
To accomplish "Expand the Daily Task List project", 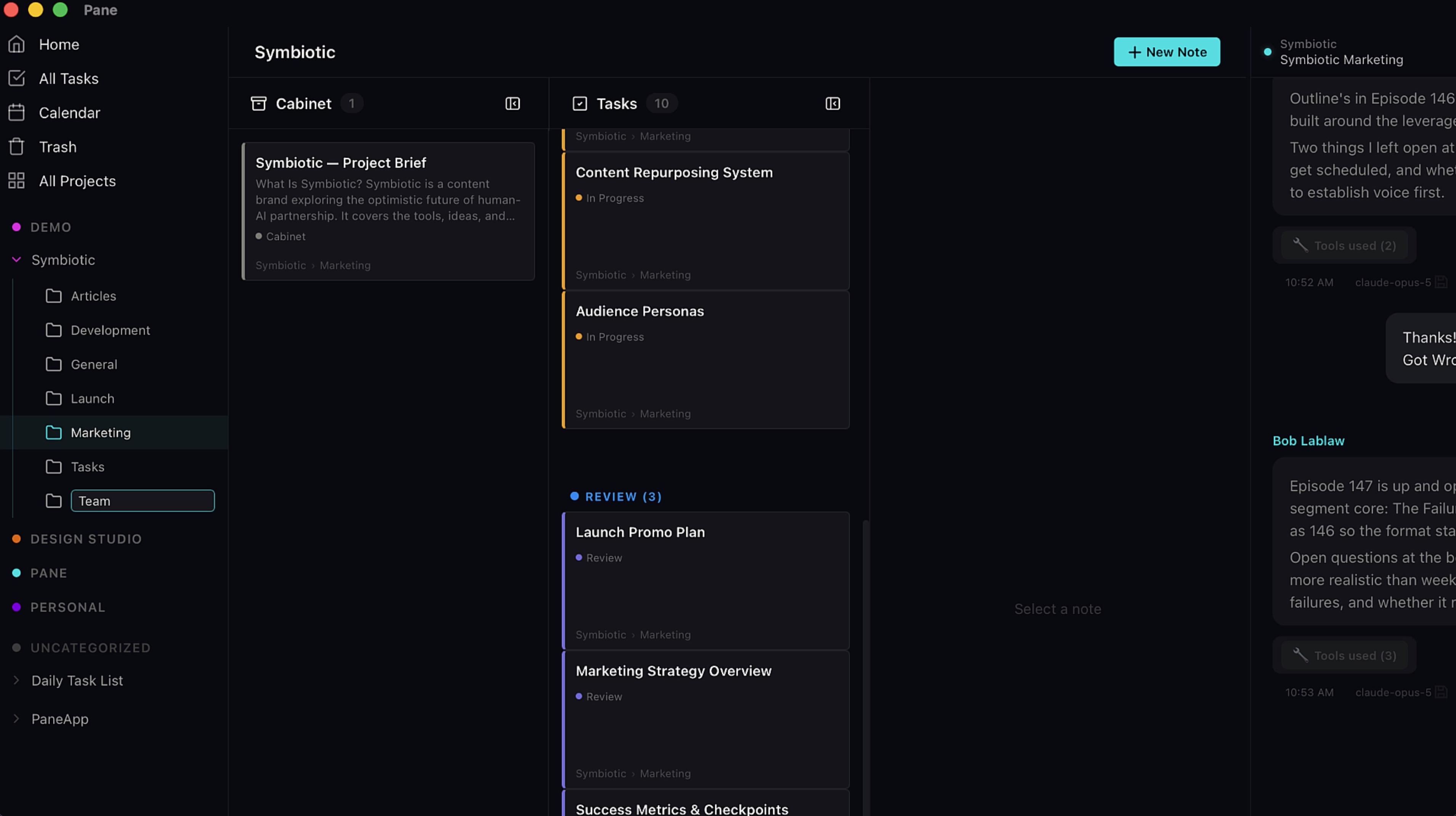I will tap(16, 680).
